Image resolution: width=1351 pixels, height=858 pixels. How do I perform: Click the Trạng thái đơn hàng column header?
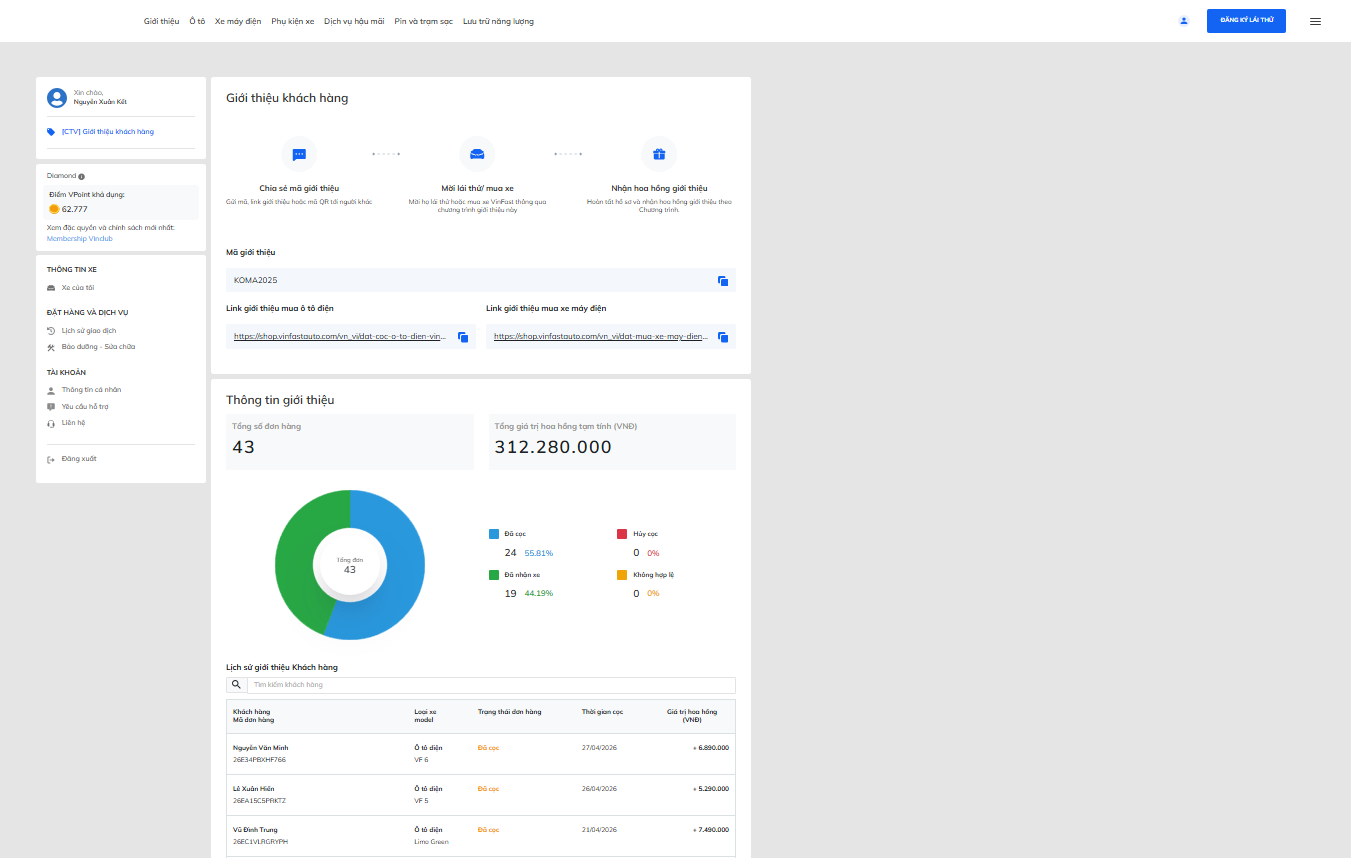(510, 712)
